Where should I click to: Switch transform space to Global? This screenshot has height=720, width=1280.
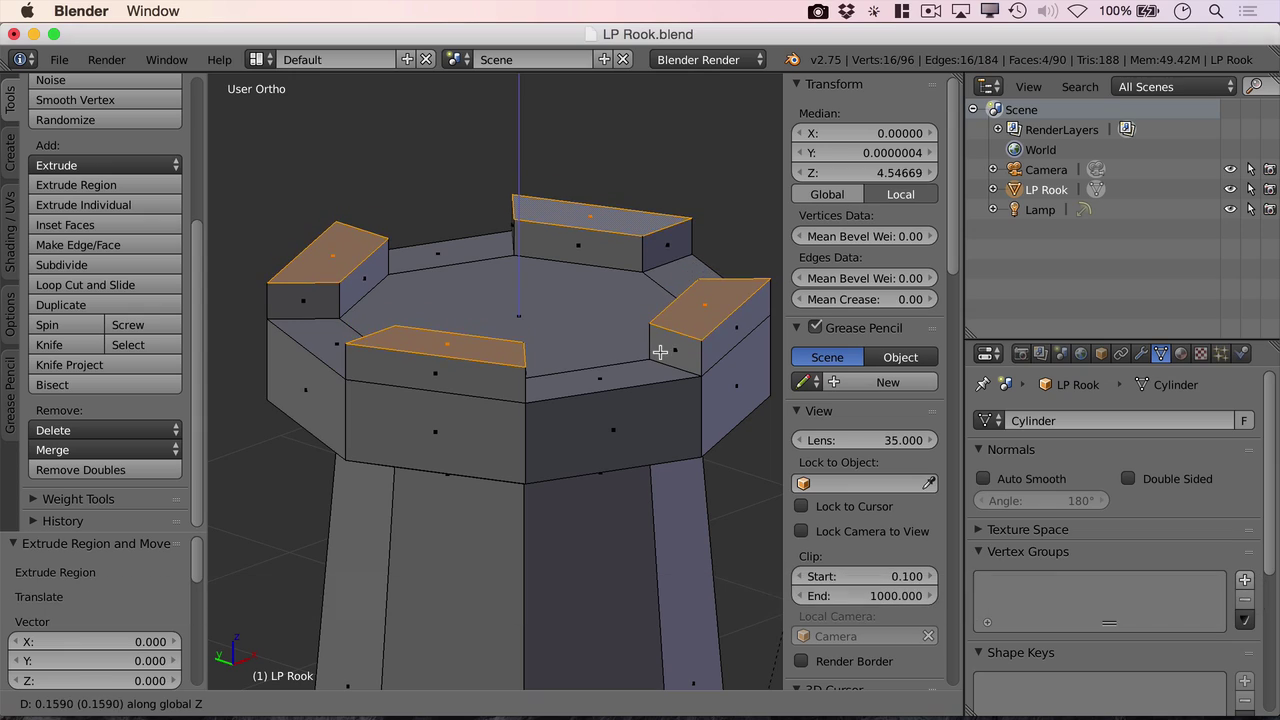pos(827,194)
